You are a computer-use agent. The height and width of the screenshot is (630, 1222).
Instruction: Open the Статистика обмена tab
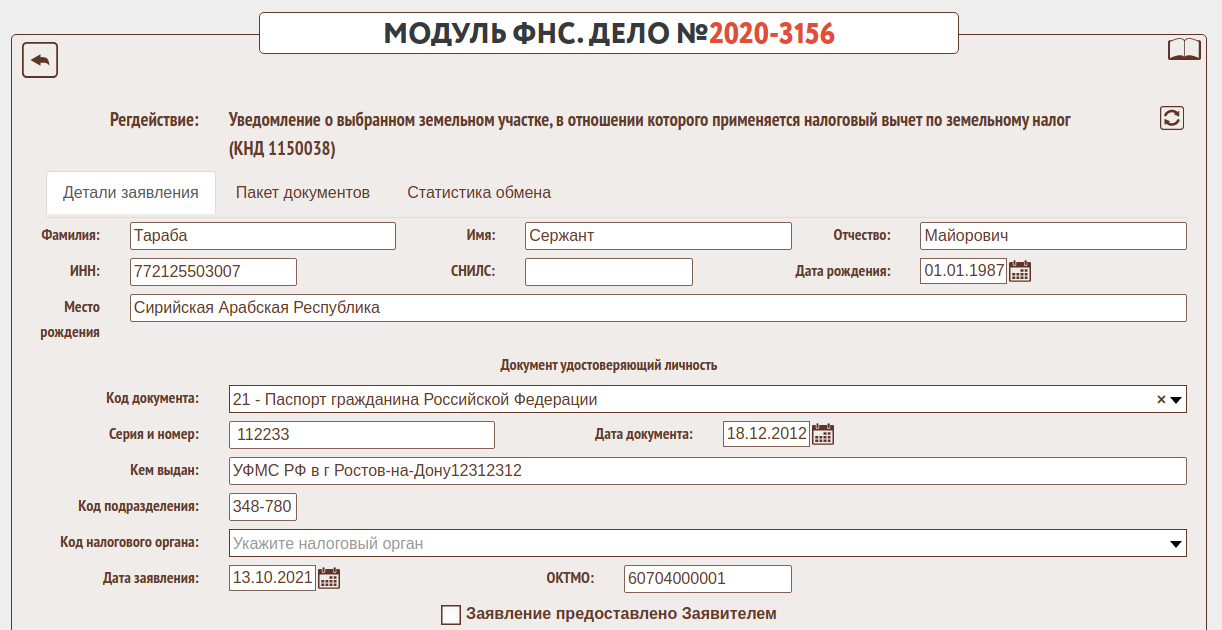(x=479, y=192)
